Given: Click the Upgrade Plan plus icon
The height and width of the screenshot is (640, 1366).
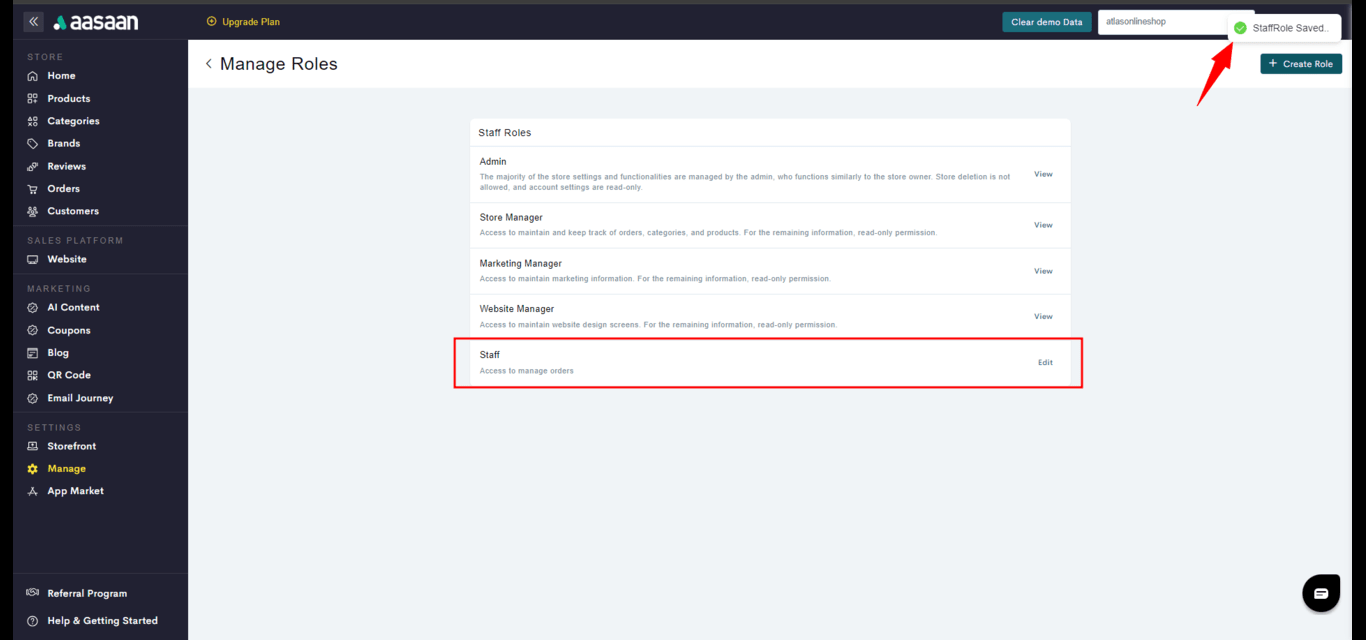Looking at the screenshot, I should tap(211, 21).
